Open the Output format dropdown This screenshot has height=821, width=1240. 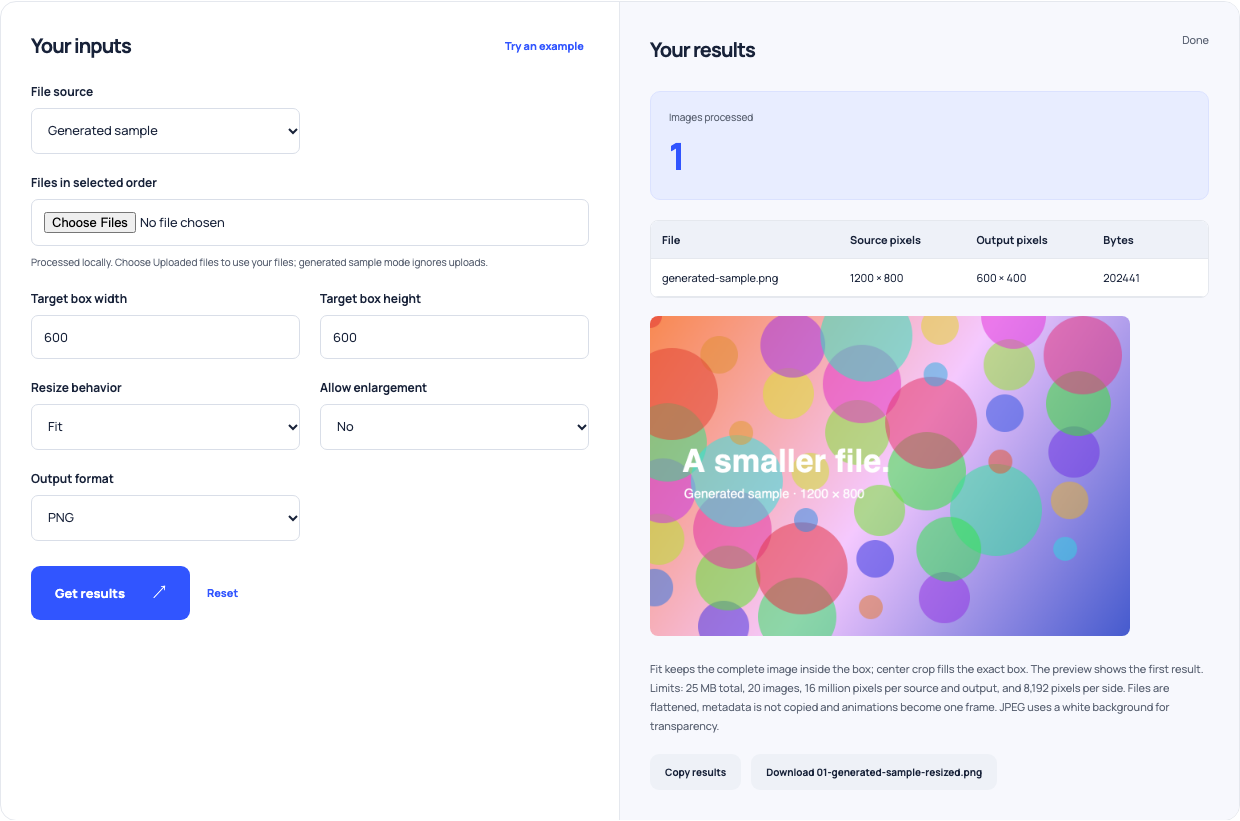coord(165,518)
